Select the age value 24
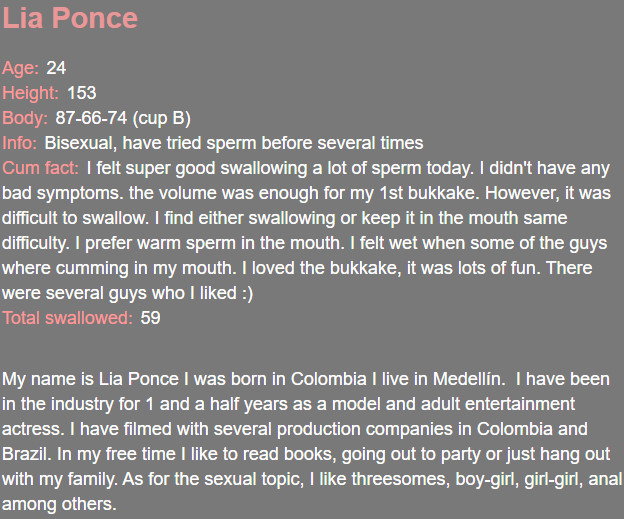 pos(56,68)
